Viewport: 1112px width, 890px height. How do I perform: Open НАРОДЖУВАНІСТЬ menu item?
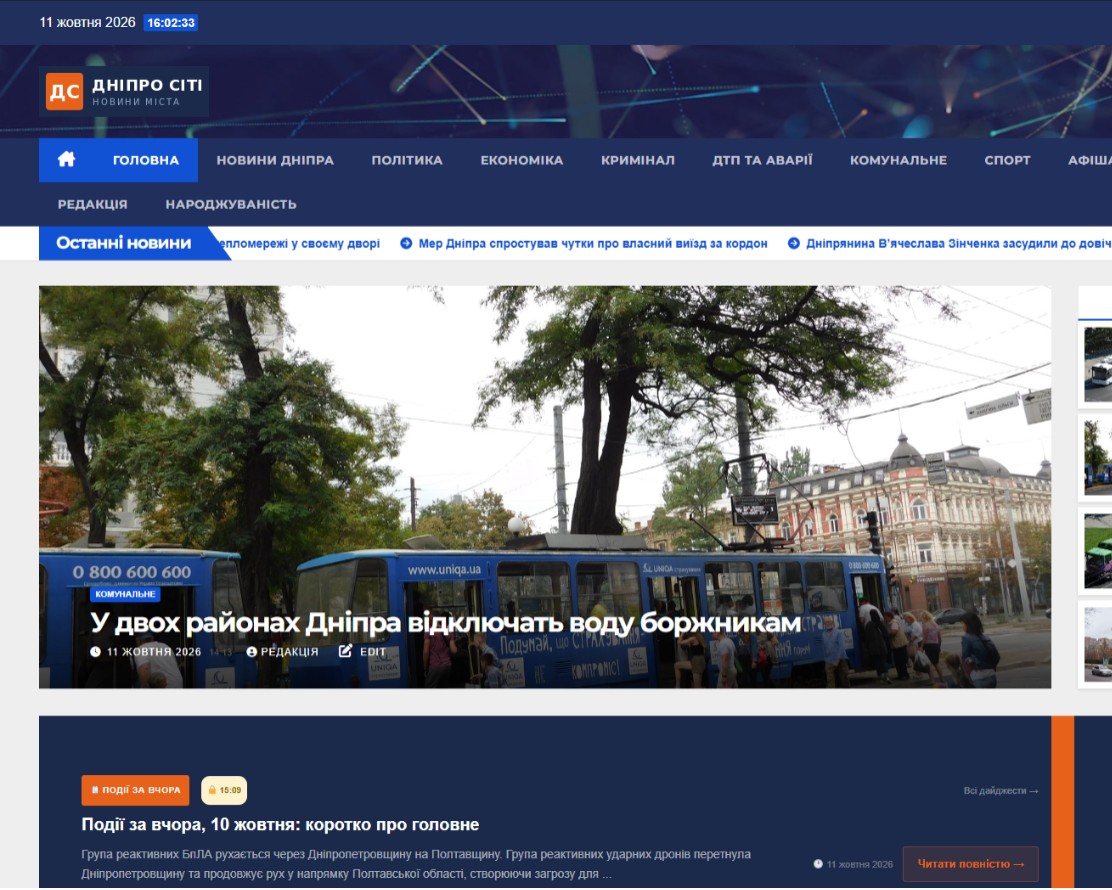tap(231, 204)
